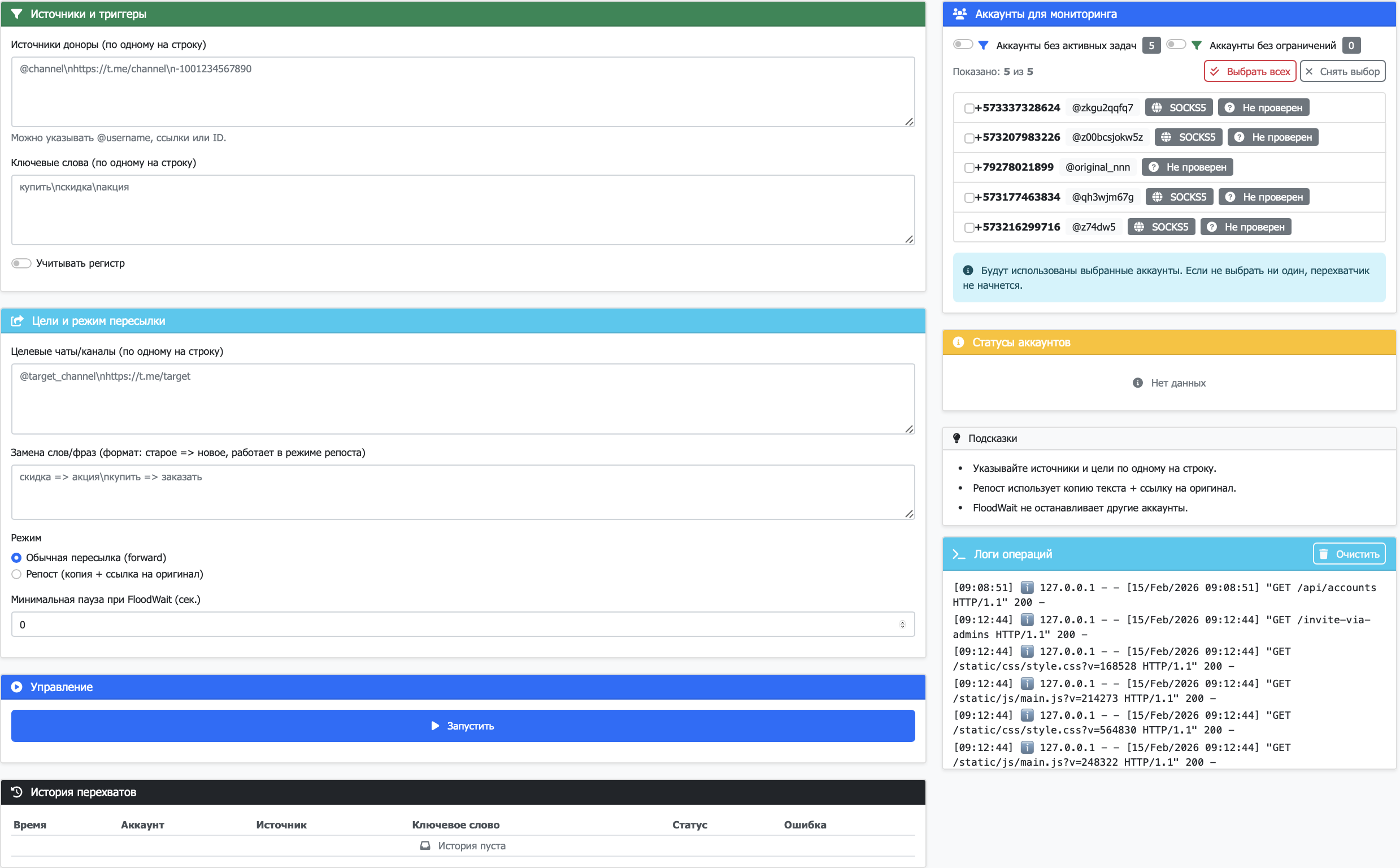Enable the Учитывать регистр switch
Viewport: 1400px width, 868px height.
[x=21, y=263]
